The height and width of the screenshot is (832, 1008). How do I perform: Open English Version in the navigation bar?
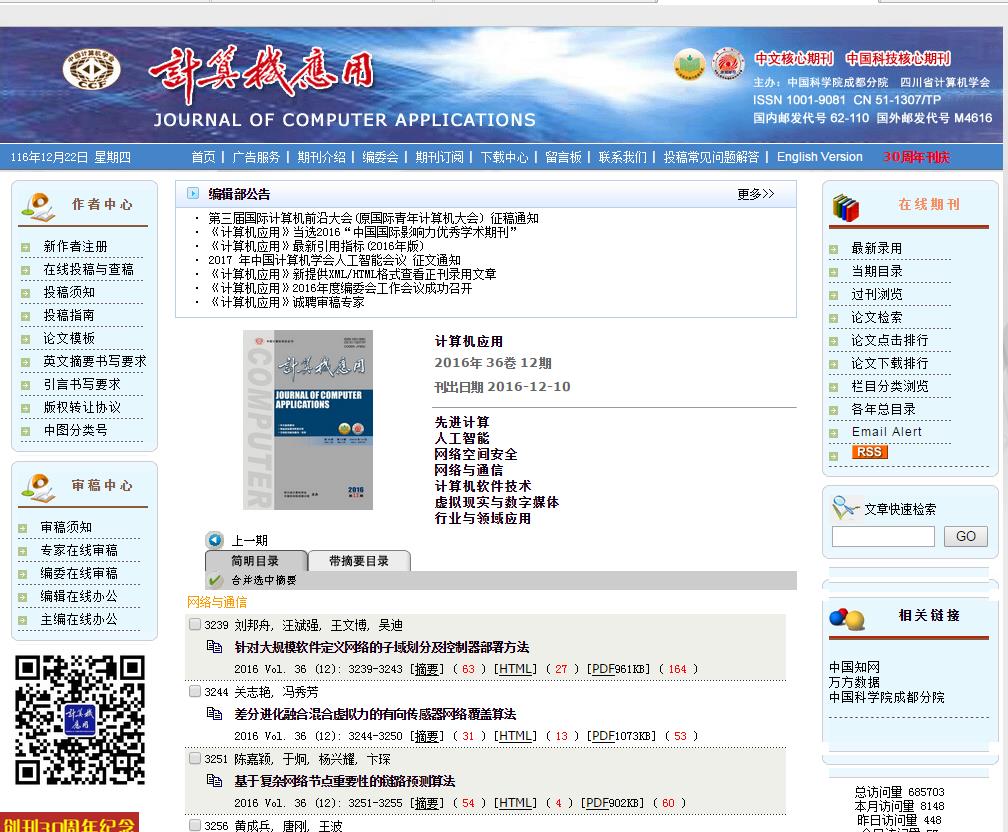[x=820, y=157]
